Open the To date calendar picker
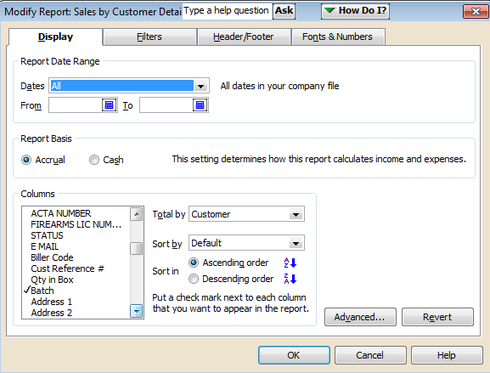The image size is (490, 373). click(200, 105)
